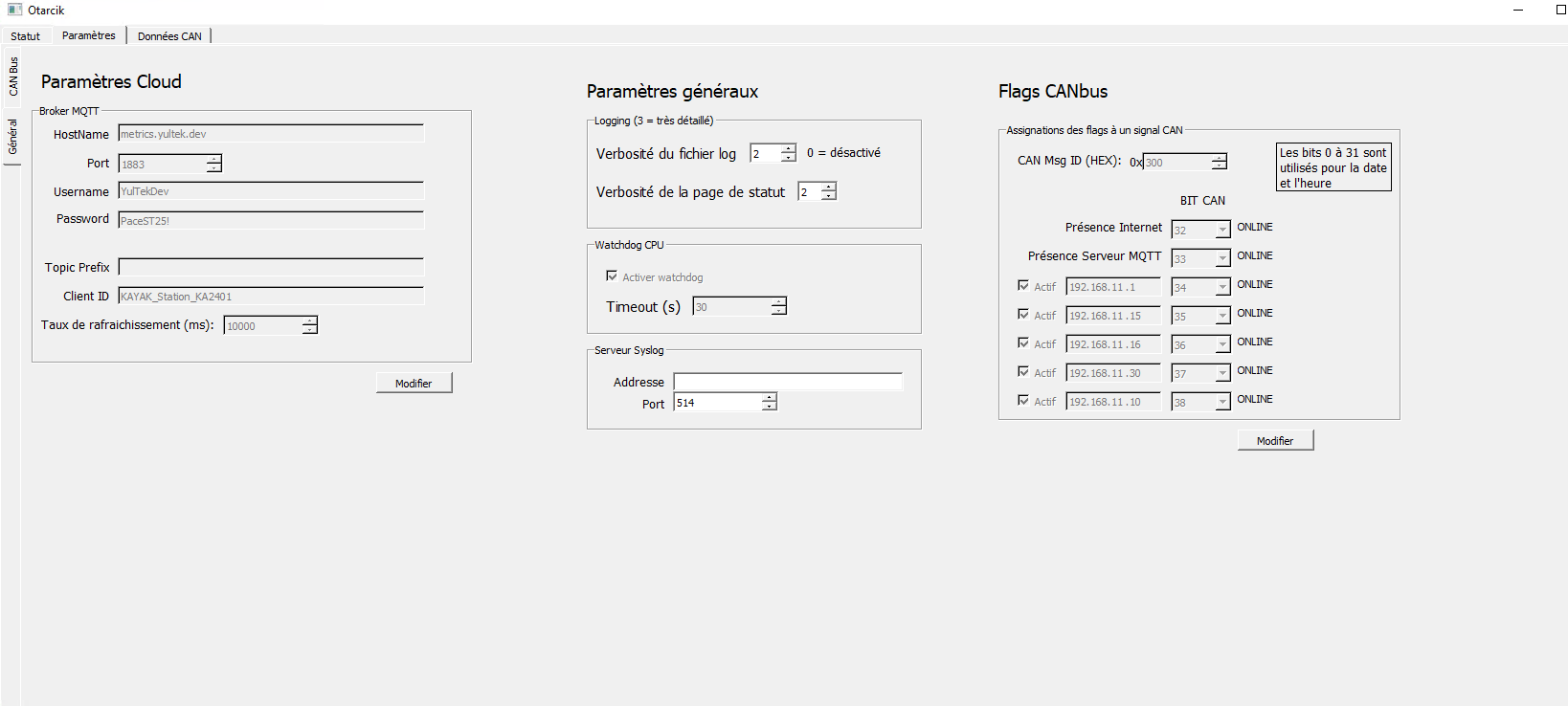Decrease the refresh rate (Taux de rafraichissement) value

(x=309, y=330)
